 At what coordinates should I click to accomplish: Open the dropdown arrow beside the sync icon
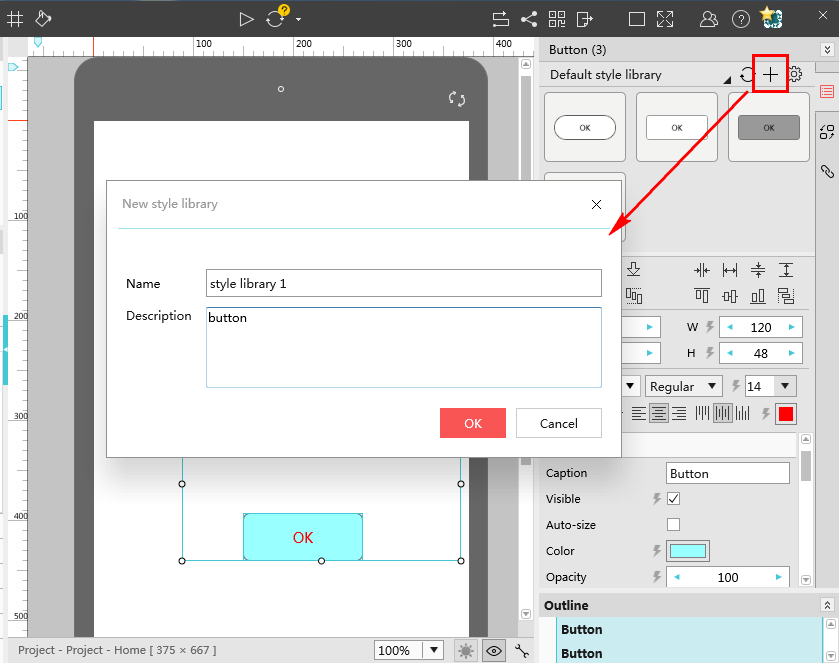(299, 20)
